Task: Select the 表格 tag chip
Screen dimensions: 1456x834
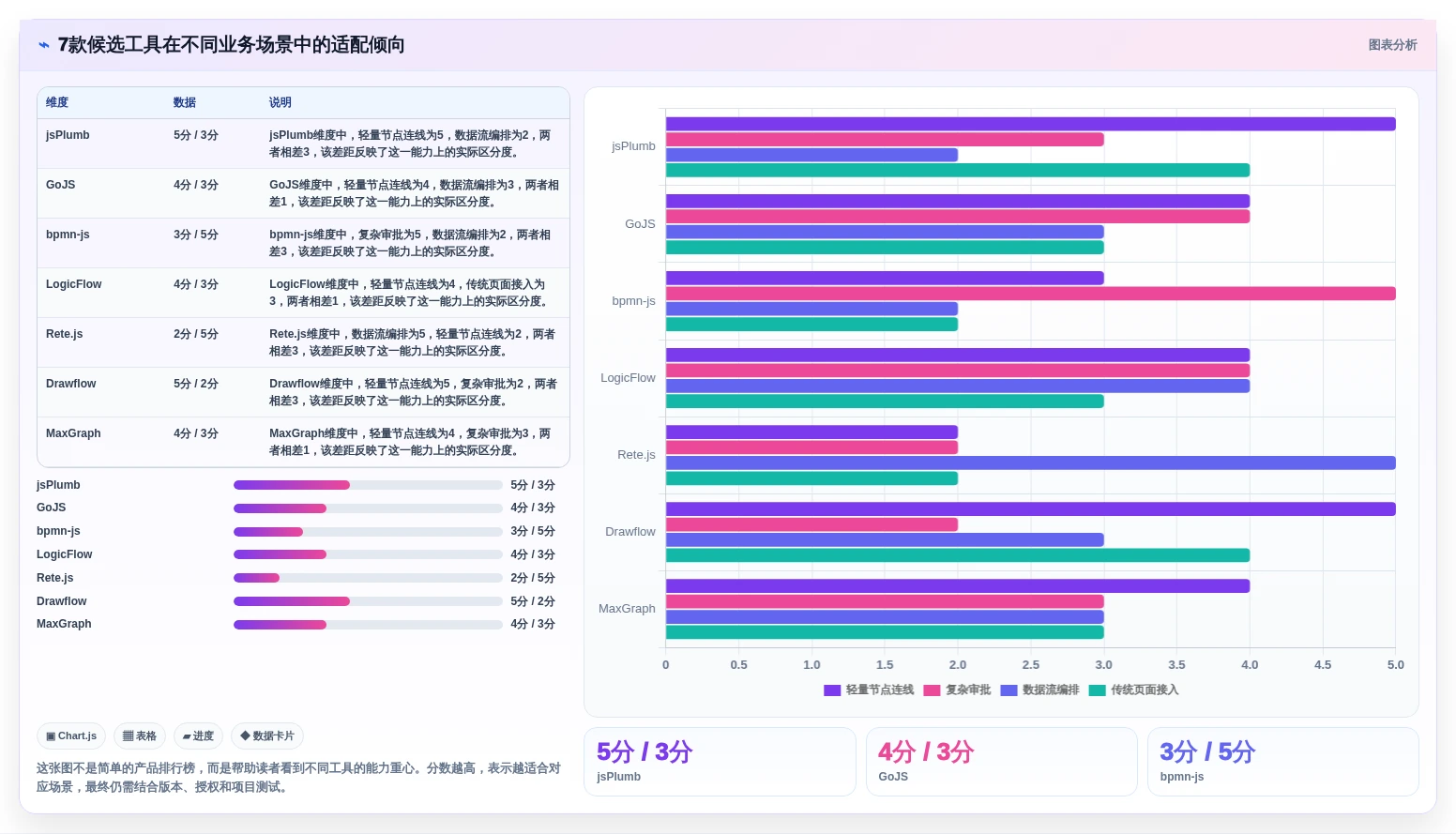Action: pyautogui.click(x=140, y=736)
